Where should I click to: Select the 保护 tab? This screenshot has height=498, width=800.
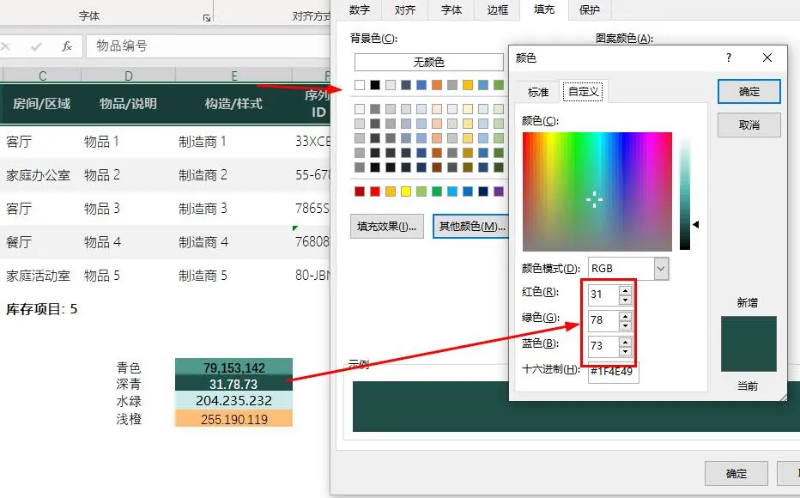(590, 10)
